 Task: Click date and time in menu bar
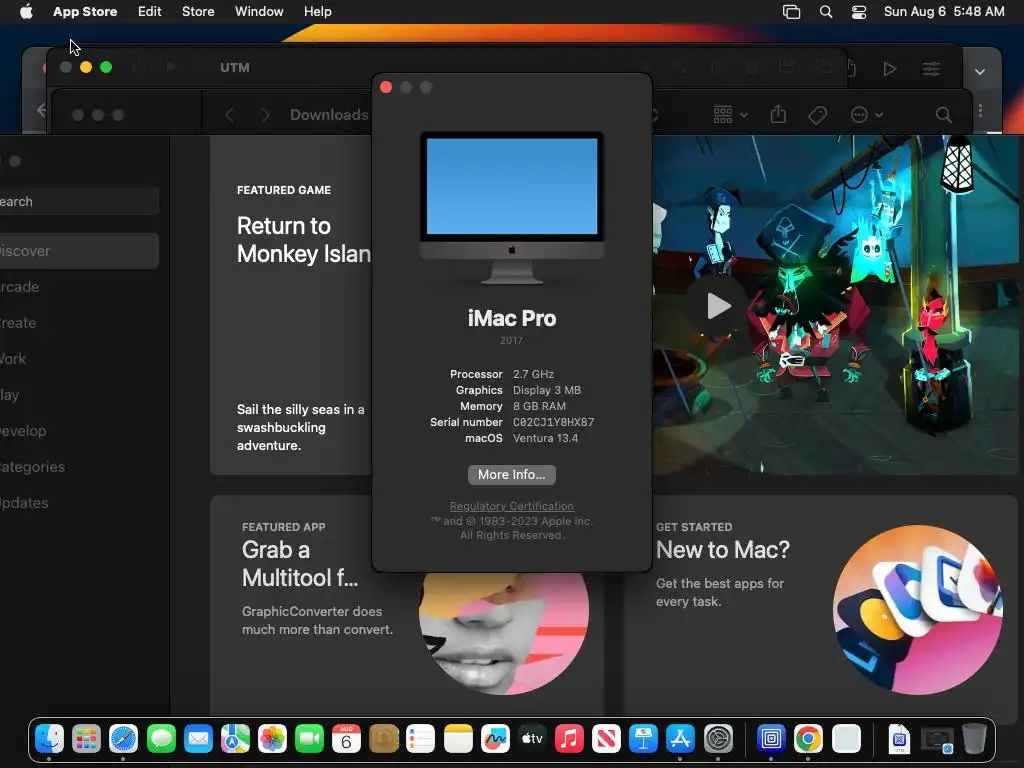point(944,12)
